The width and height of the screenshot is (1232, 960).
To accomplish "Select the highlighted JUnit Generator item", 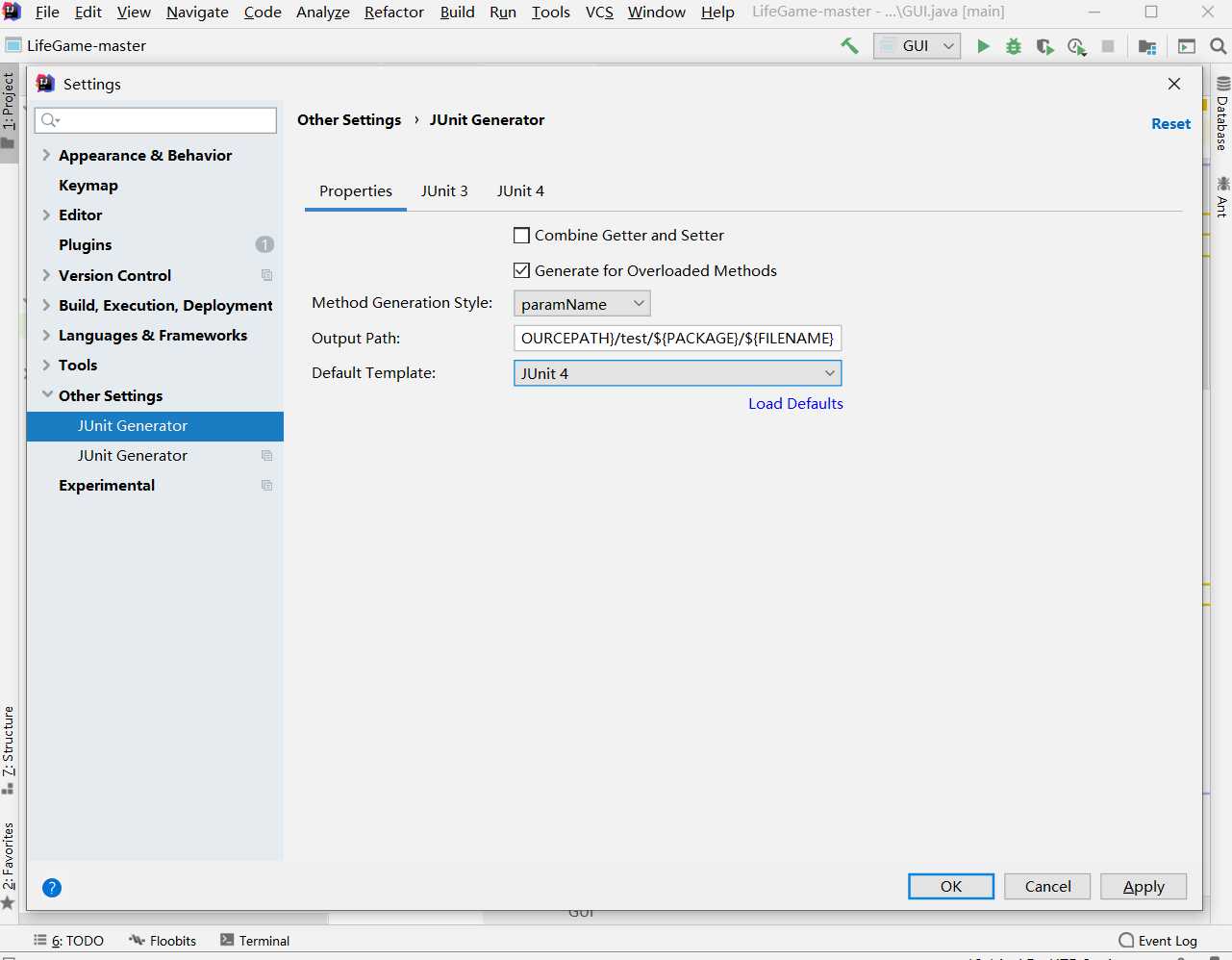I will tap(155, 425).
